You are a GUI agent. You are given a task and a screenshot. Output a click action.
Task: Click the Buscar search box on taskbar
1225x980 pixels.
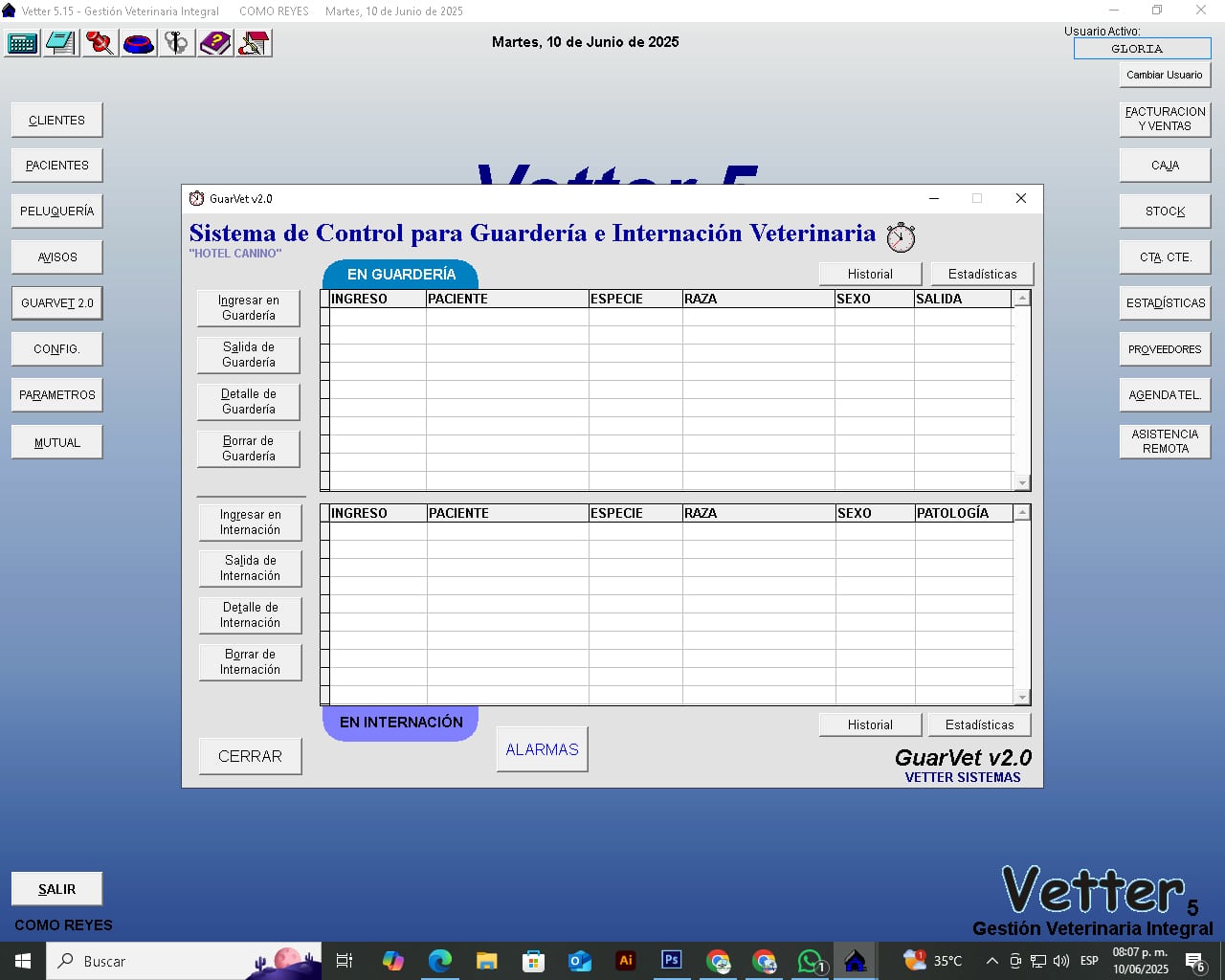(184, 961)
